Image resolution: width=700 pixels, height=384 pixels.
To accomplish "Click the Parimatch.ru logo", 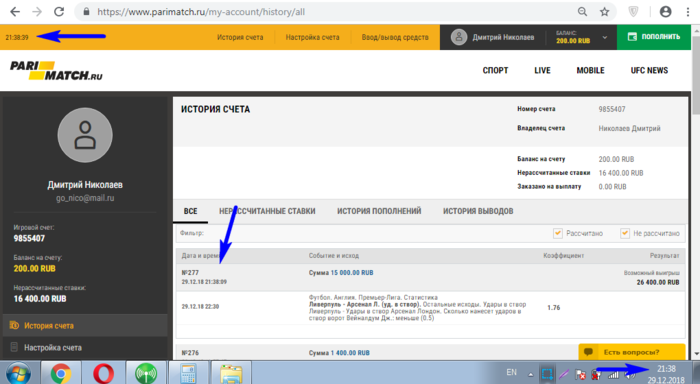I will point(56,71).
